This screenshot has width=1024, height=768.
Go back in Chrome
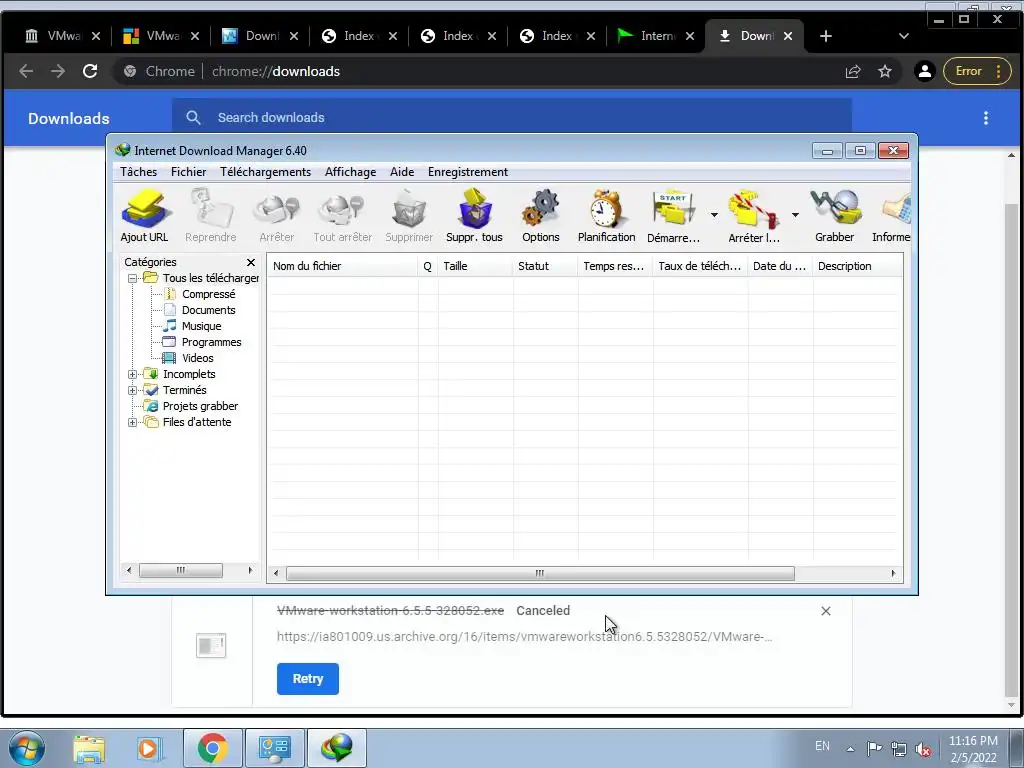point(26,71)
